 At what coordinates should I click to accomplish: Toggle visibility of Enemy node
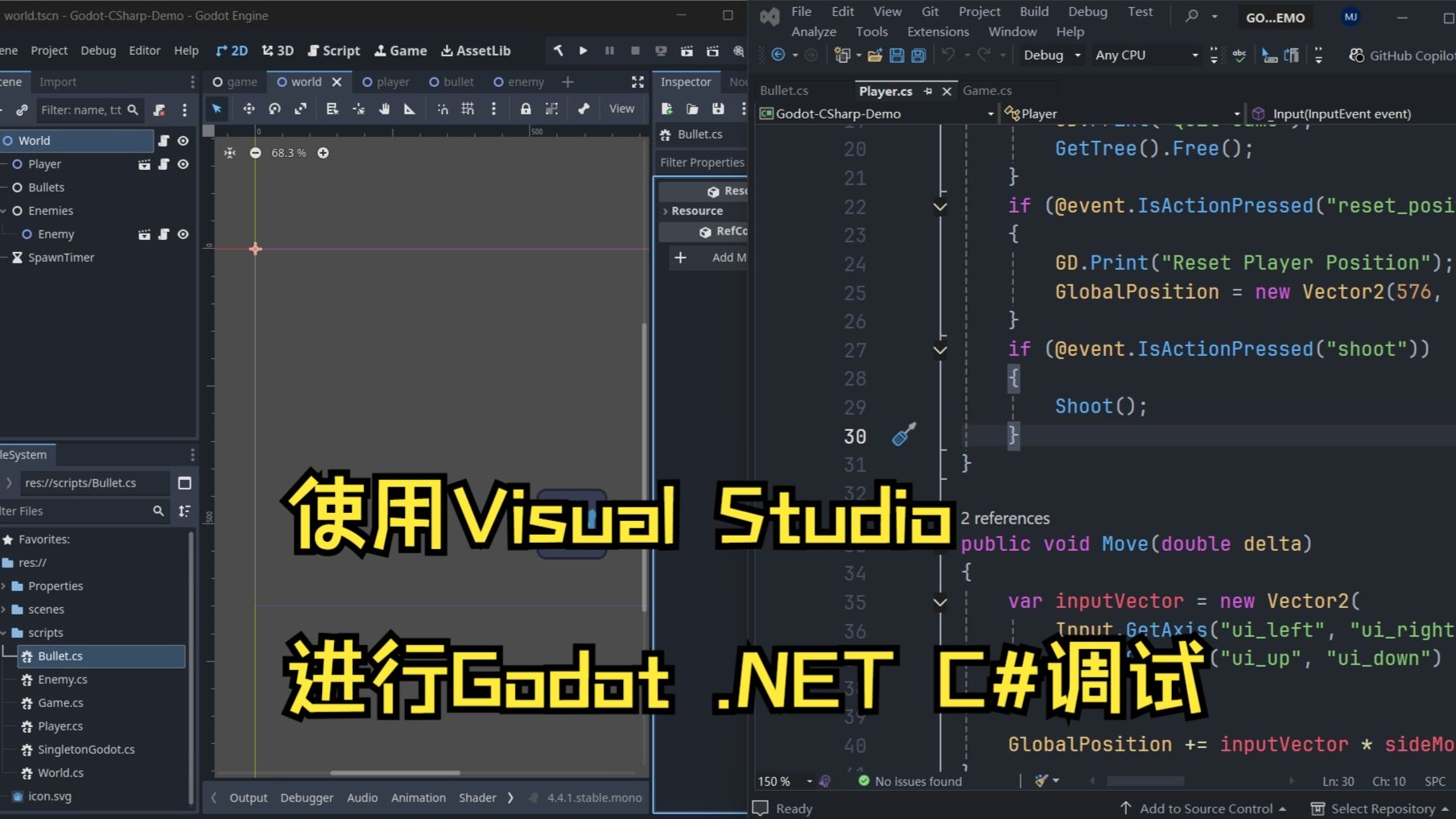184,234
